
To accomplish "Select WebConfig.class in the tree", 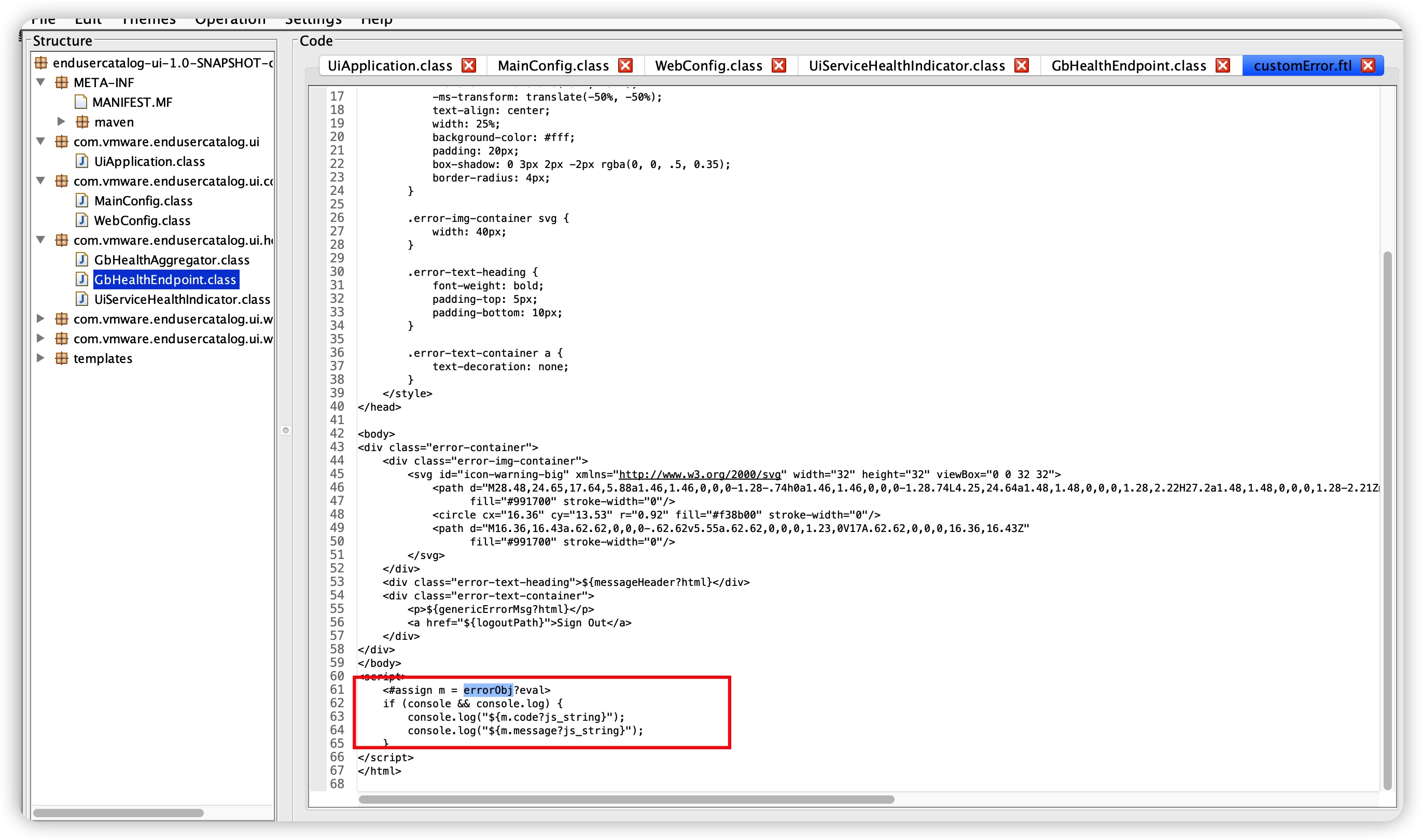I will pyautogui.click(x=142, y=220).
